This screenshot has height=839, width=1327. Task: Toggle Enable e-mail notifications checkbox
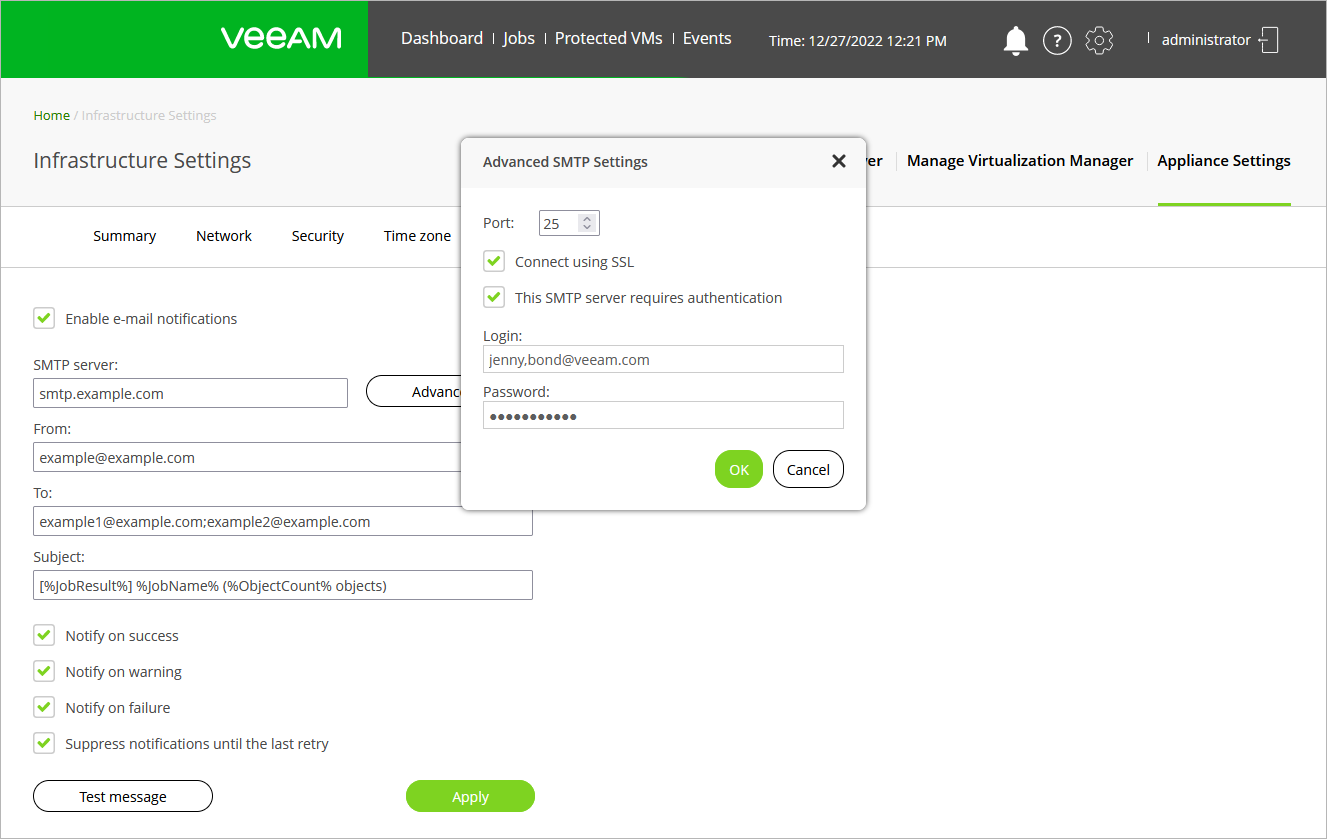click(44, 319)
